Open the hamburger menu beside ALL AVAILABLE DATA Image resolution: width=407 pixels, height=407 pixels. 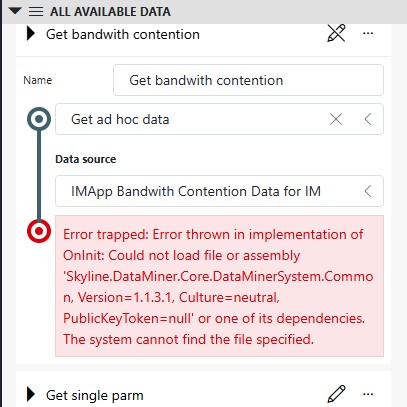tap(36, 12)
